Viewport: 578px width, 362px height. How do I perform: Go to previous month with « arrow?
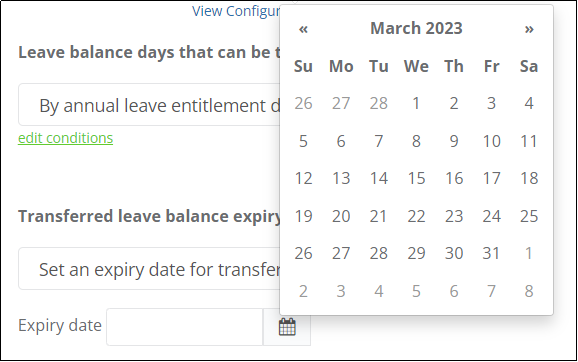(x=303, y=29)
